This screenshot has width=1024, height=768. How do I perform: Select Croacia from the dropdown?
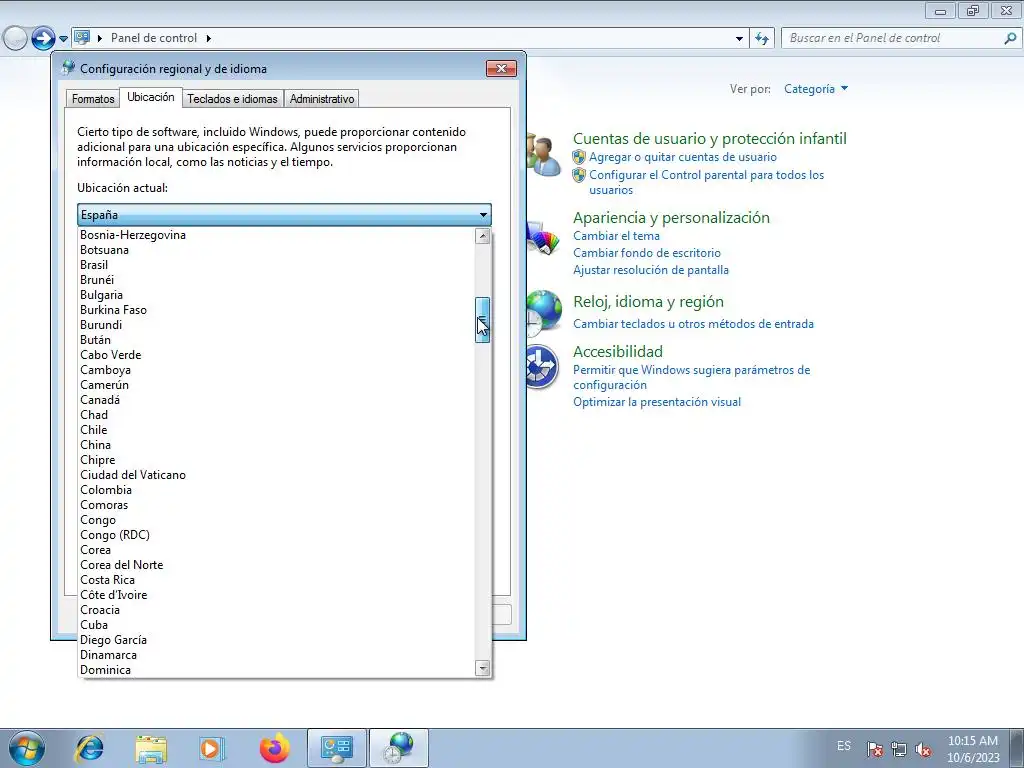pyautogui.click(x=276, y=611)
